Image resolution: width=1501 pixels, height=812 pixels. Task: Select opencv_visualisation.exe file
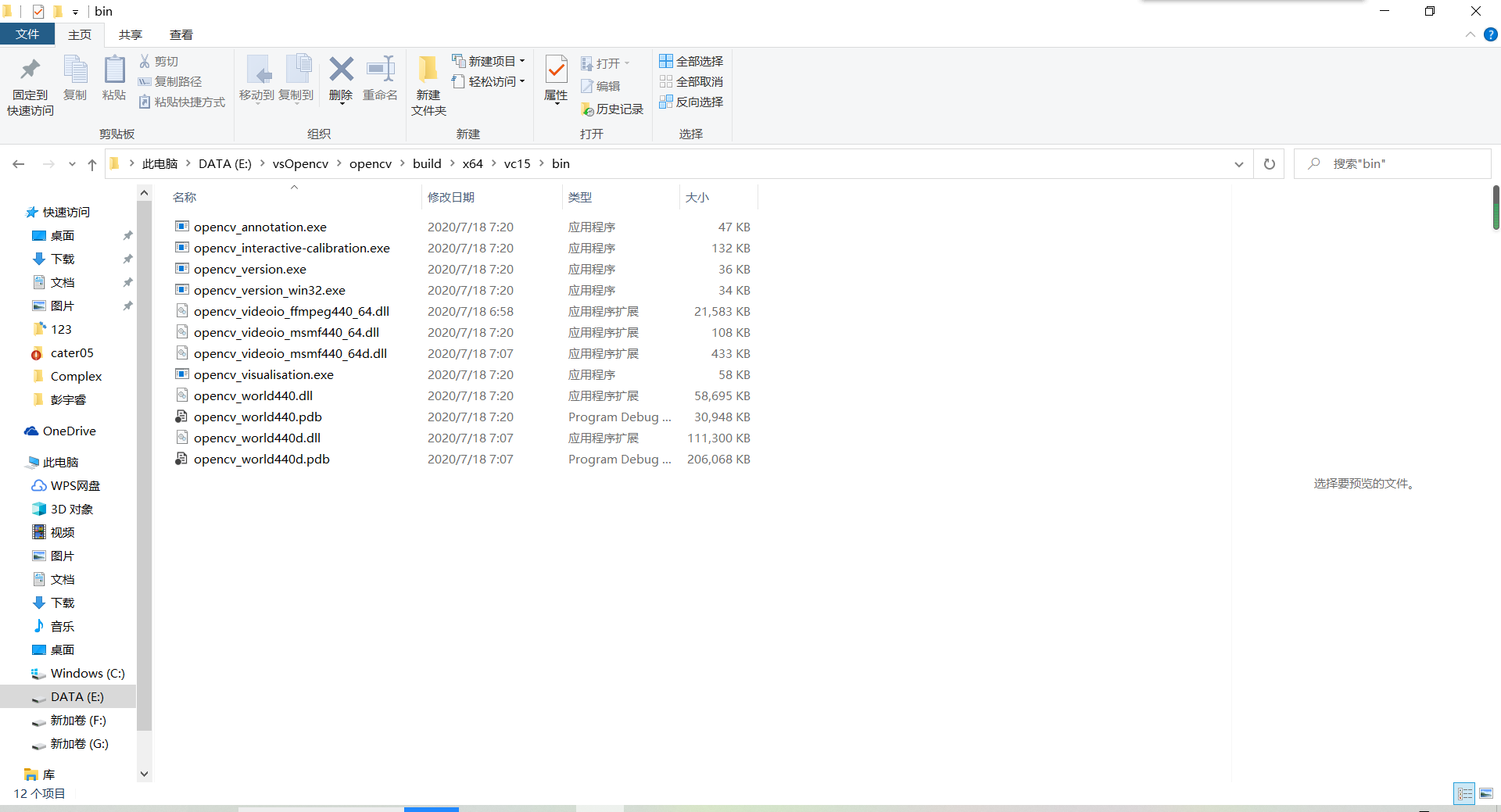tap(263, 374)
